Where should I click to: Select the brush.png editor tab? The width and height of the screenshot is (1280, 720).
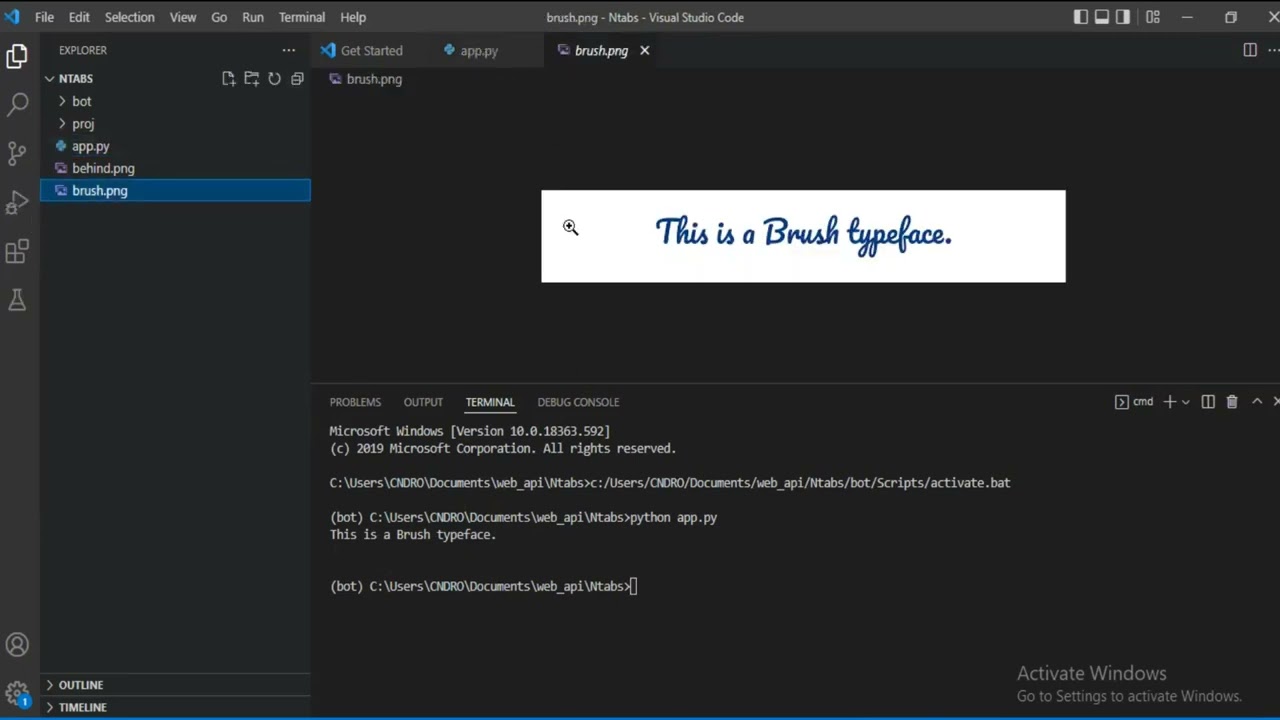coord(601,50)
